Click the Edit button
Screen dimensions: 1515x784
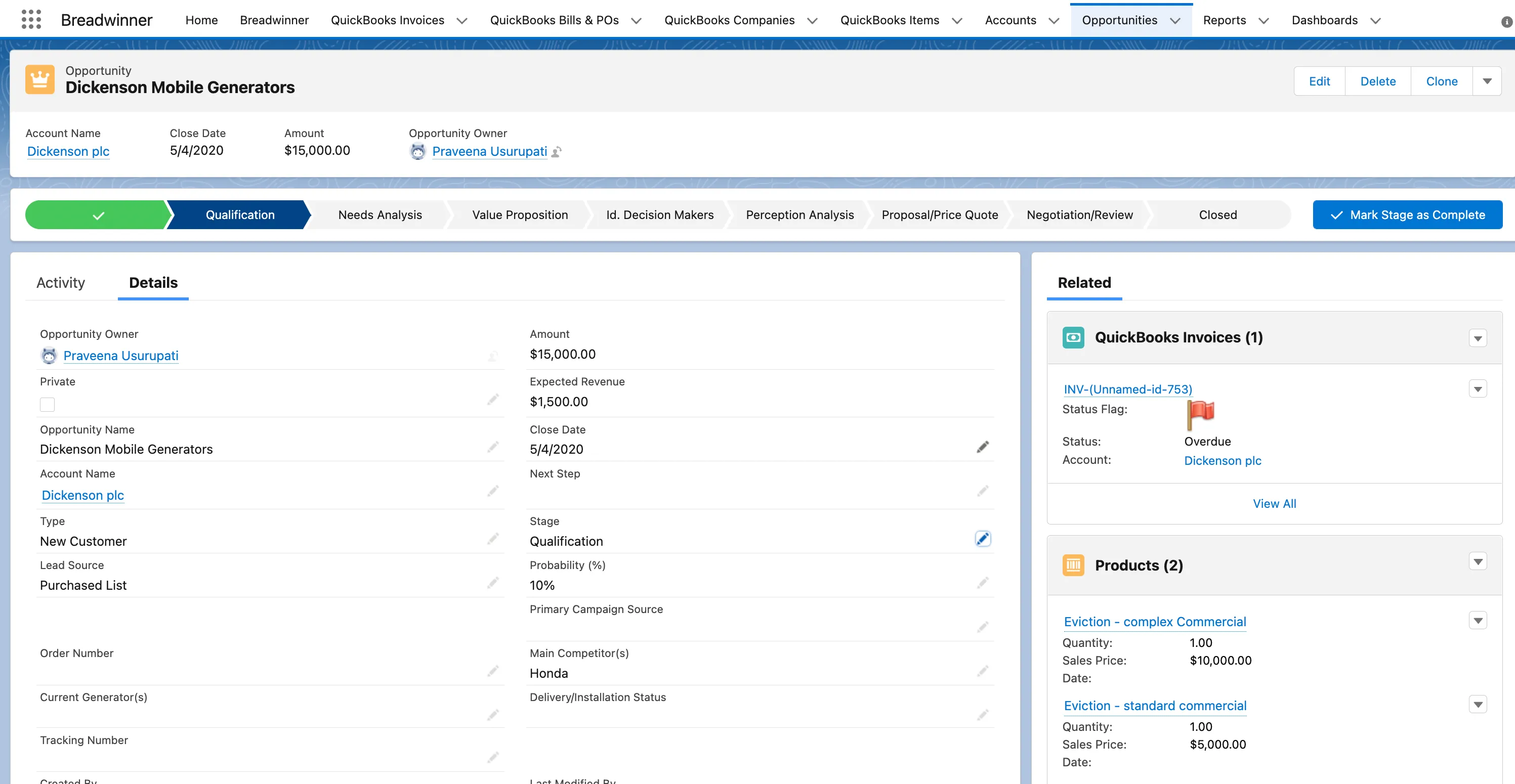coord(1319,81)
